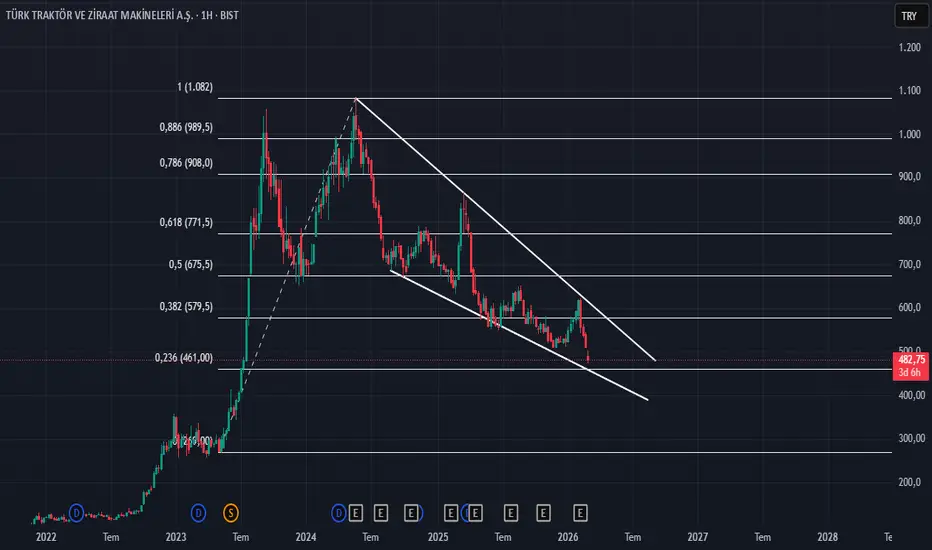932x550 pixels.
Task: Click the 2026 time axis label
Action: pos(568,537)
